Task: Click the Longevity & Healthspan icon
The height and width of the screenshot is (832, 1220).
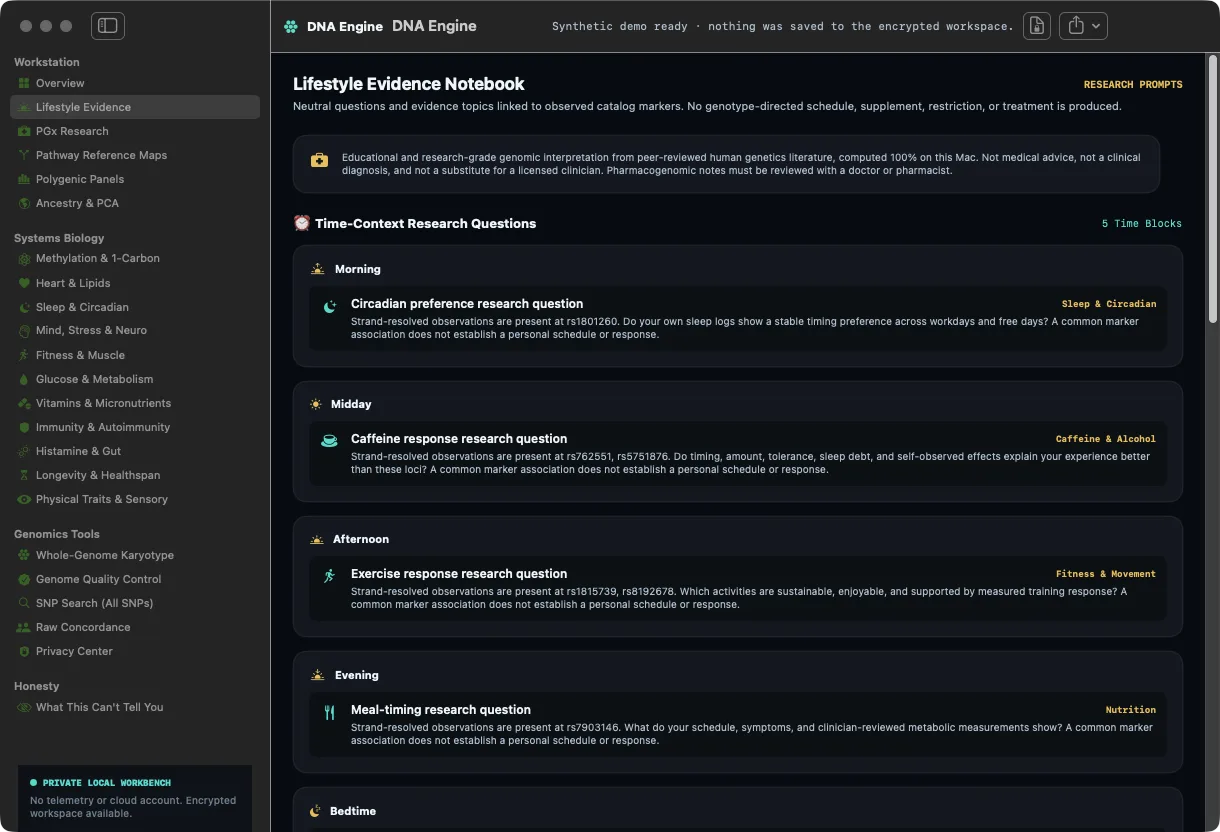Action: tap(24, 475)
